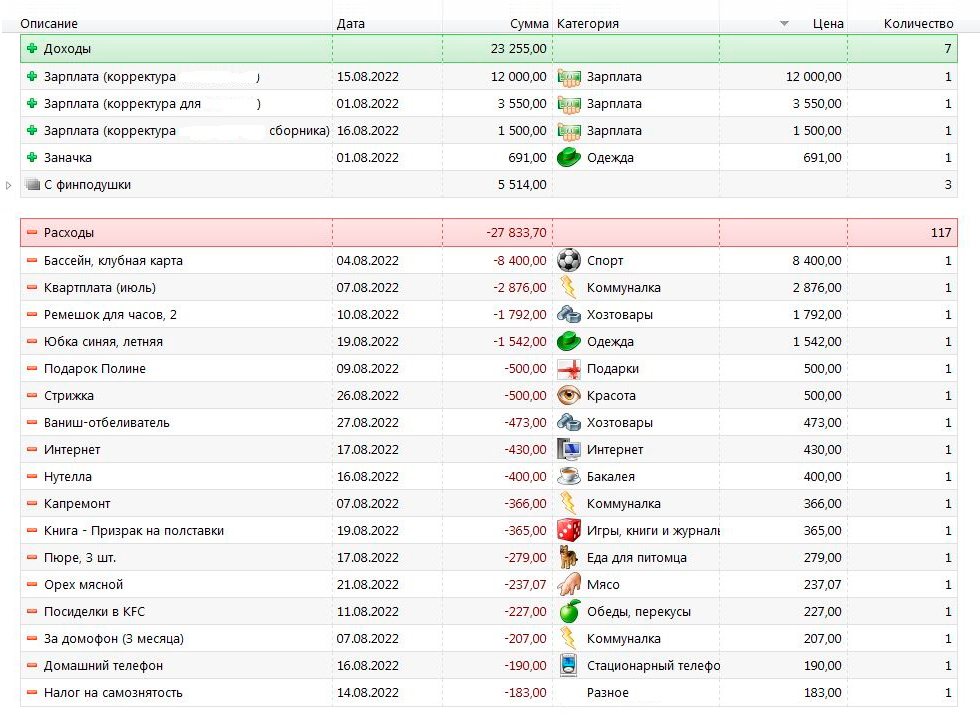980x726 pixels.
Task: Select the eye icon for Красота
Action: (569, 395)
